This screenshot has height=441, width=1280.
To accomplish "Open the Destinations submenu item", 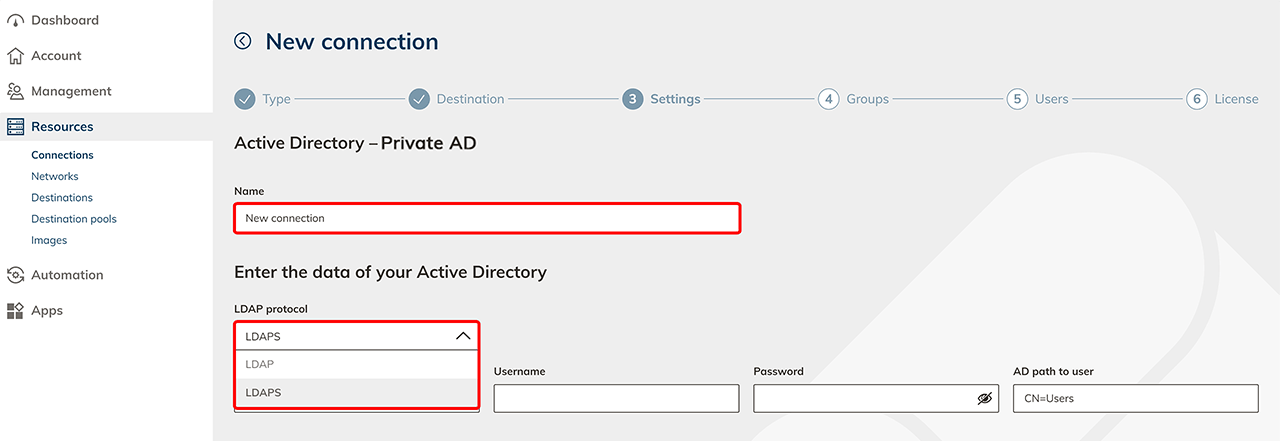I will point(62,198).
